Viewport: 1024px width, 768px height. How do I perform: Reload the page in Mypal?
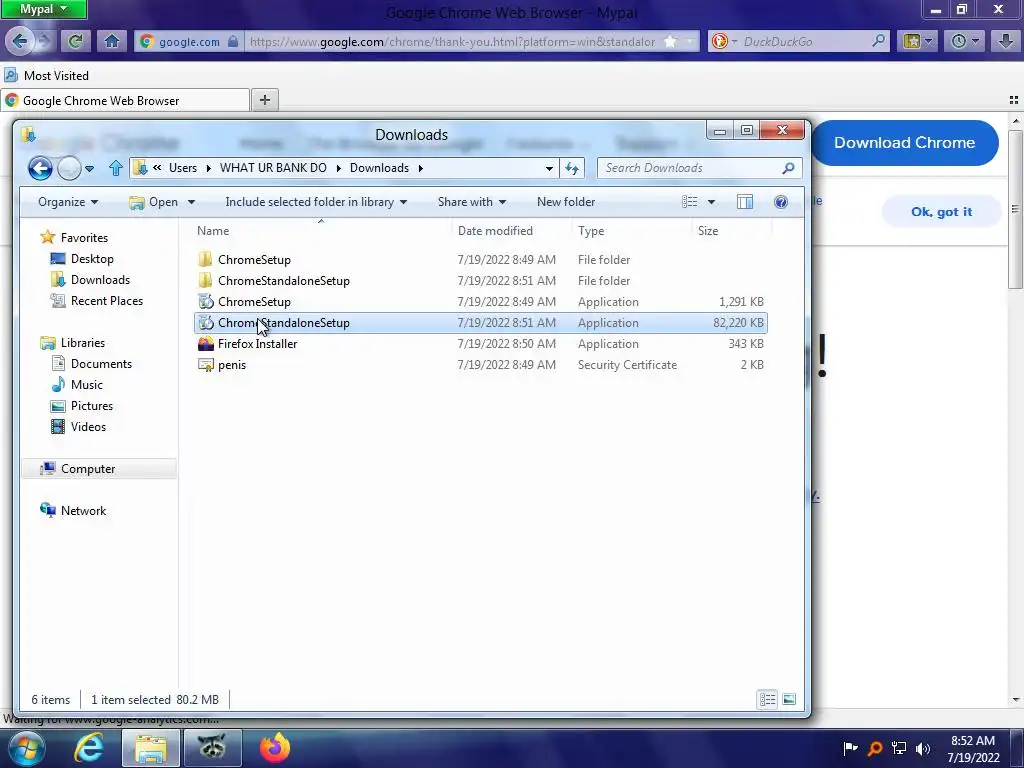point(75,42)
